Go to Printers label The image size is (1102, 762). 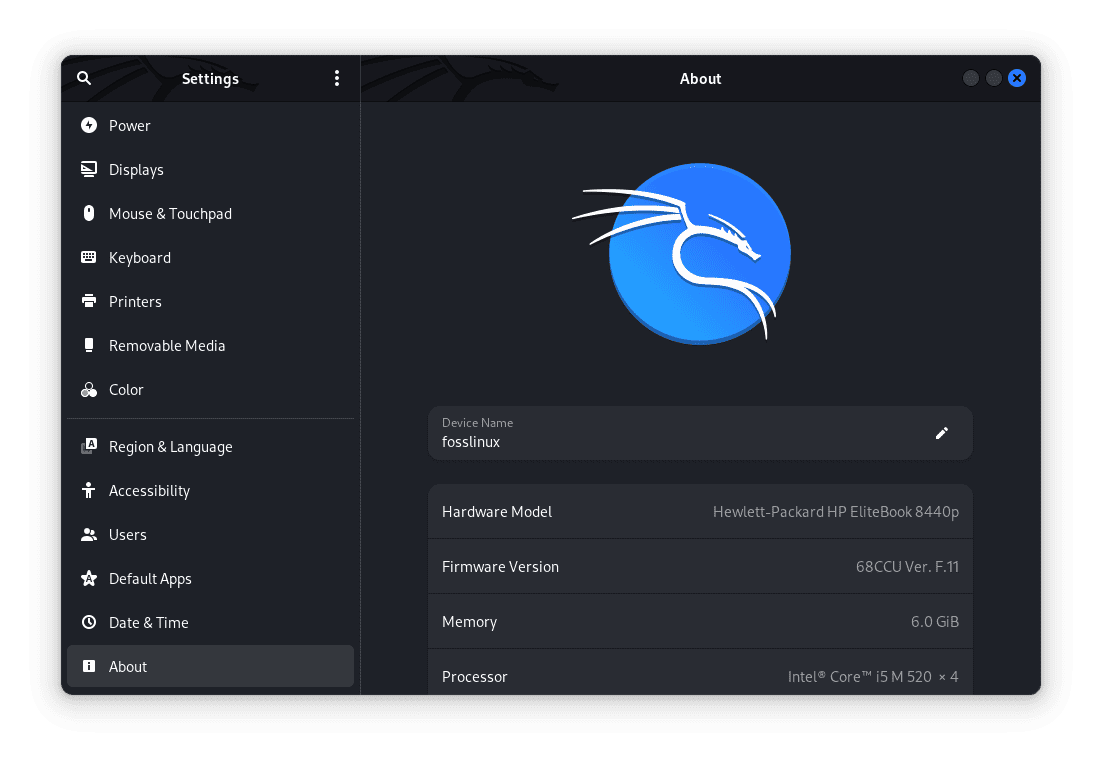pyautogui.click(x=135, y=302)
